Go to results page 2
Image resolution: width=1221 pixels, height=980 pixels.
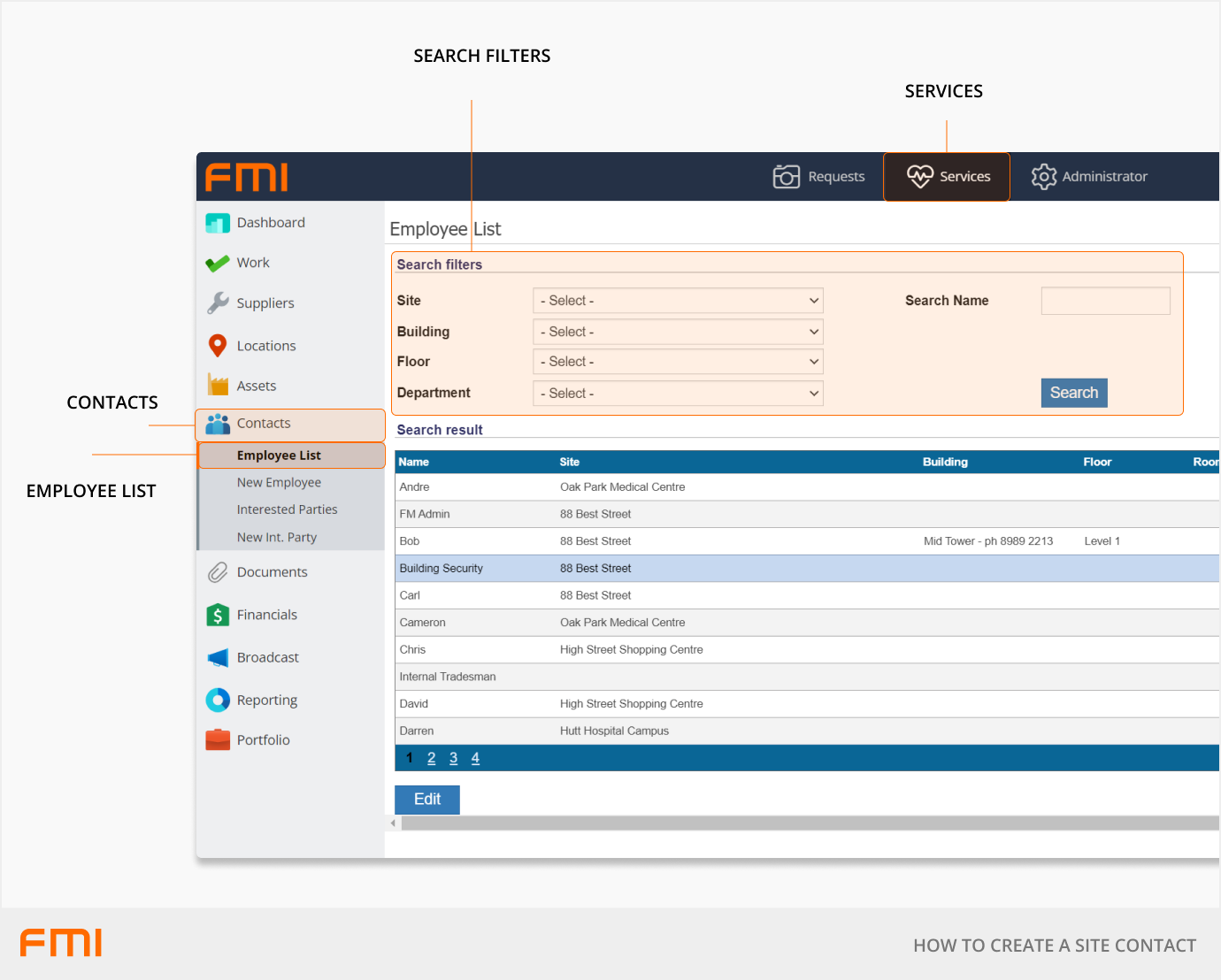(x=431, y=758)
